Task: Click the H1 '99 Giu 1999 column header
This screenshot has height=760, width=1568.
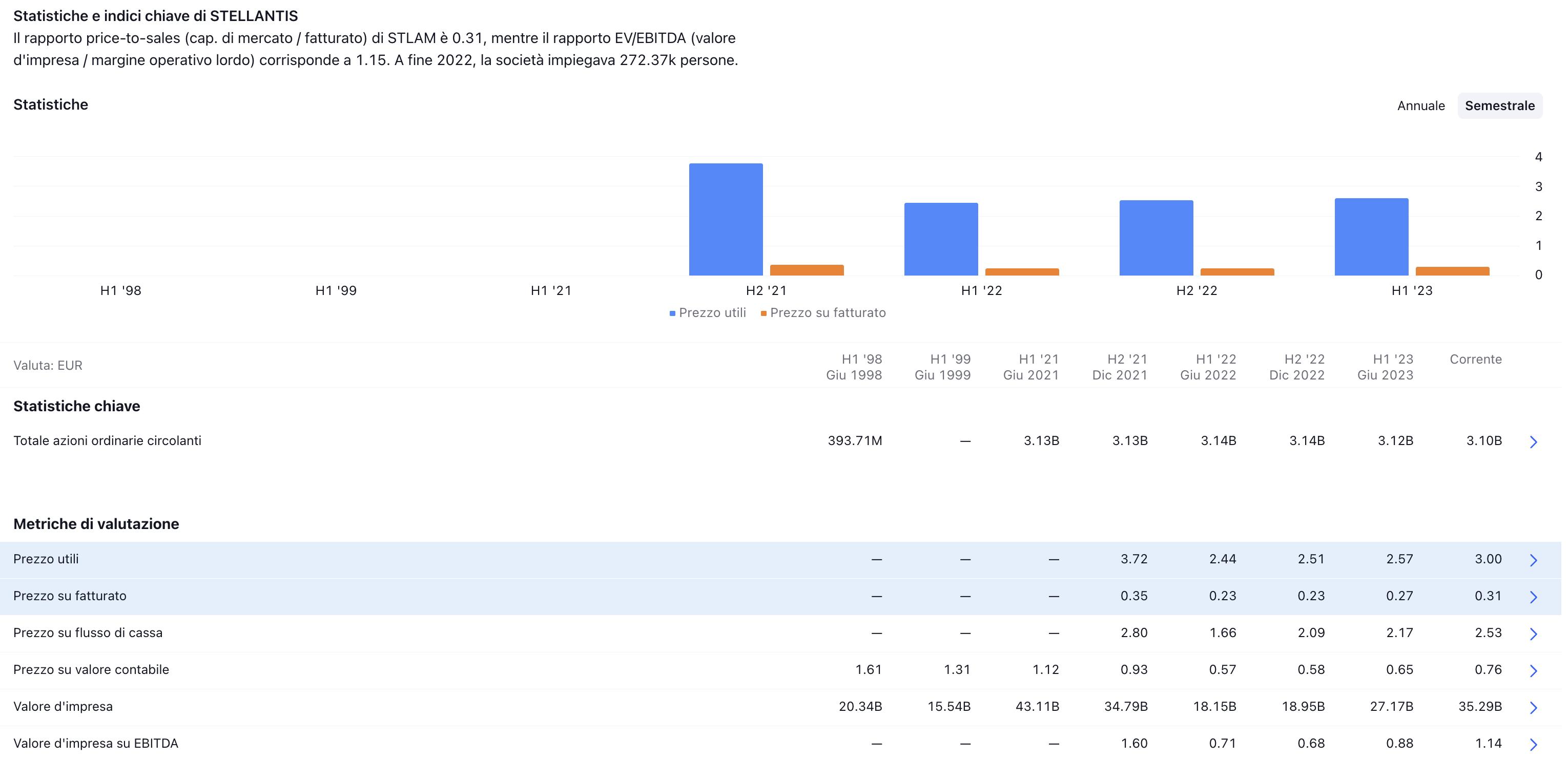Action: (942, 367)
